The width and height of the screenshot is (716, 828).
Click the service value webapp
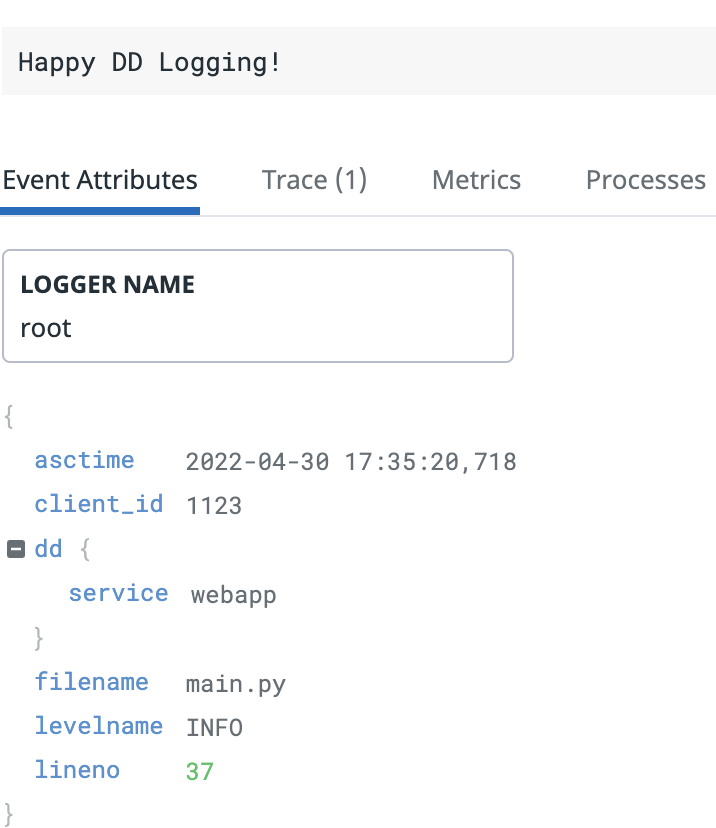pyautogui.click(x=233, y=596)
